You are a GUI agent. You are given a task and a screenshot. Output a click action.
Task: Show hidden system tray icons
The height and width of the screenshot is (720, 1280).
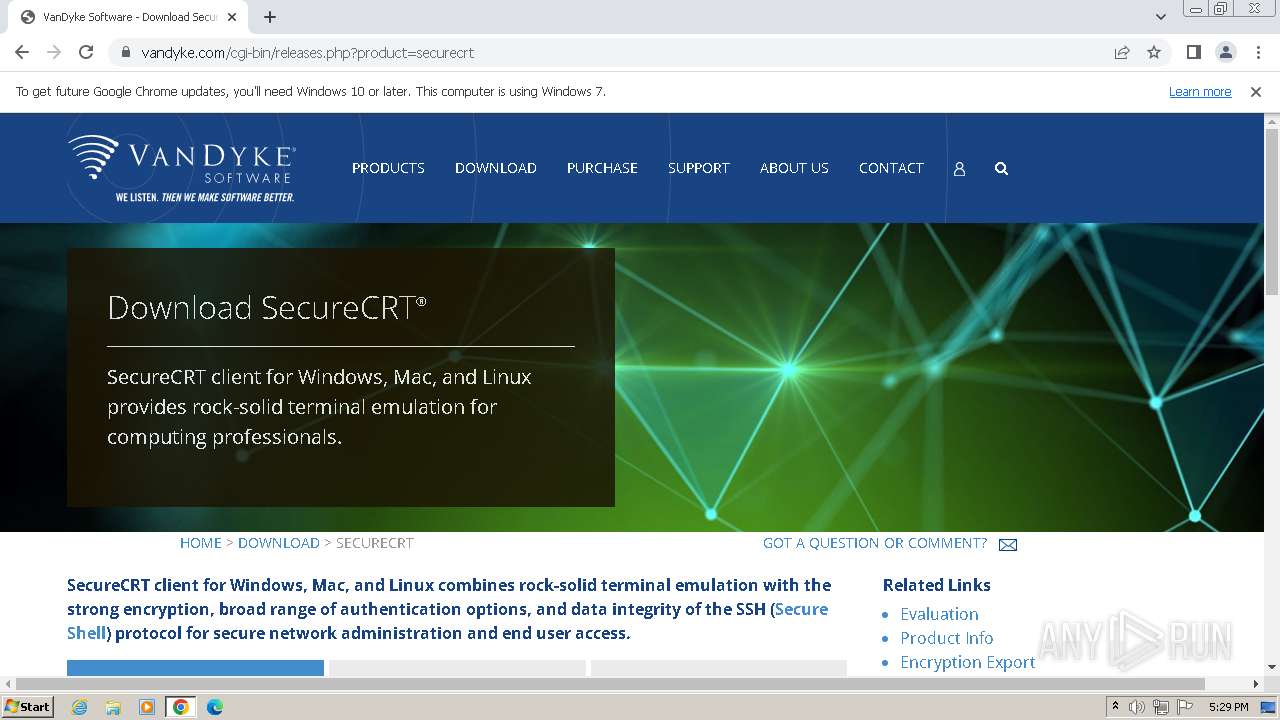click(1115, 706)
